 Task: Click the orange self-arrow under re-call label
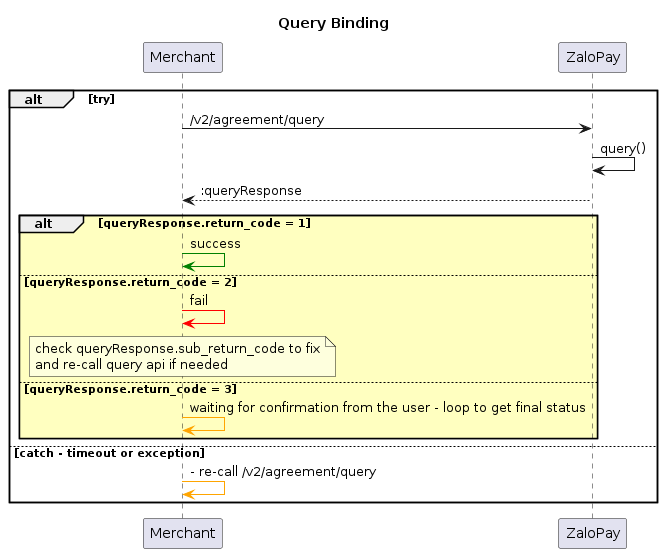point(203,488)
